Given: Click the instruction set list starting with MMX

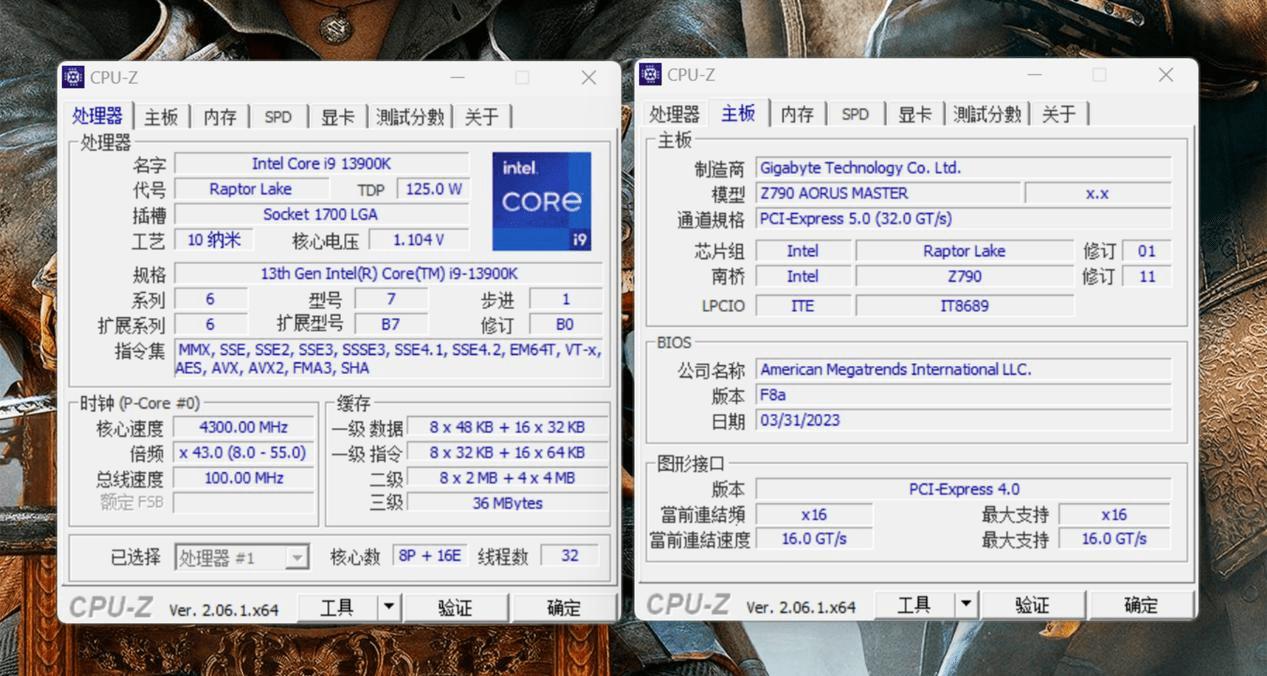Looking at the screenshot, I should (x=388, y=358).
